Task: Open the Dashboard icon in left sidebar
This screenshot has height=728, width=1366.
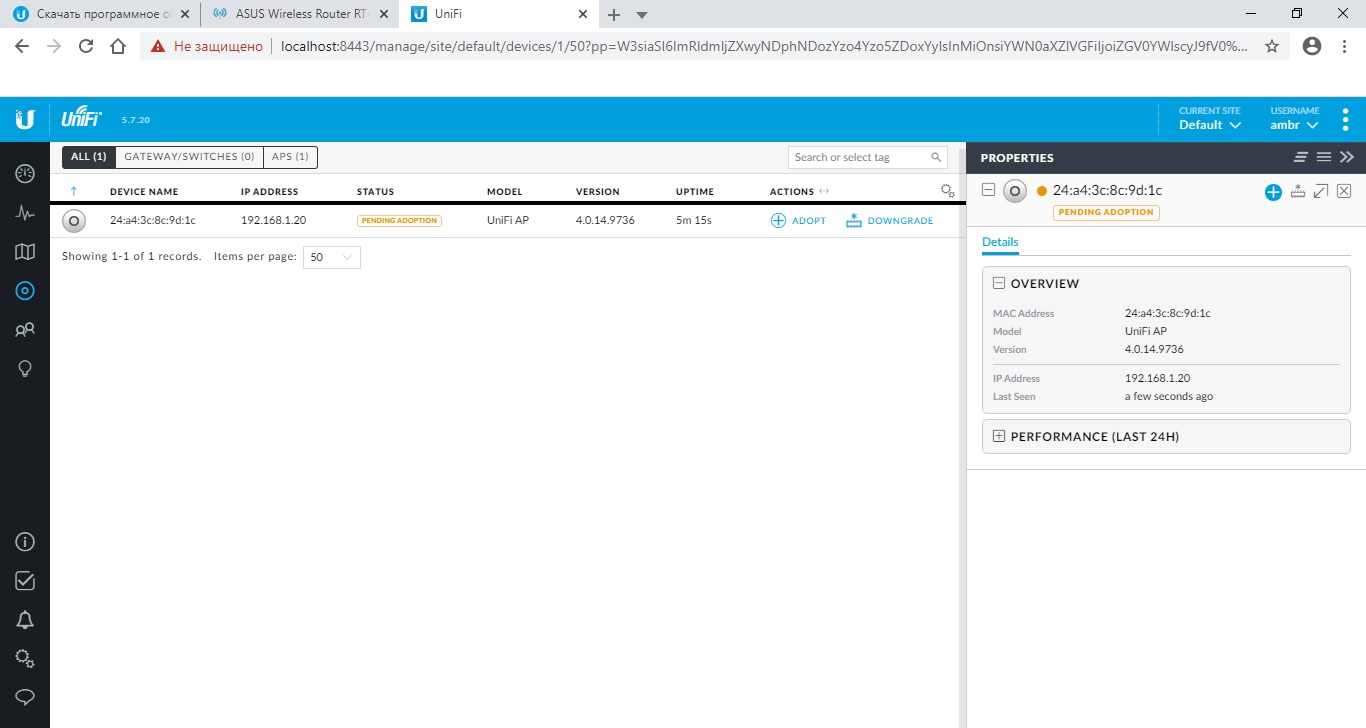Action: click(x=25, y=174)
